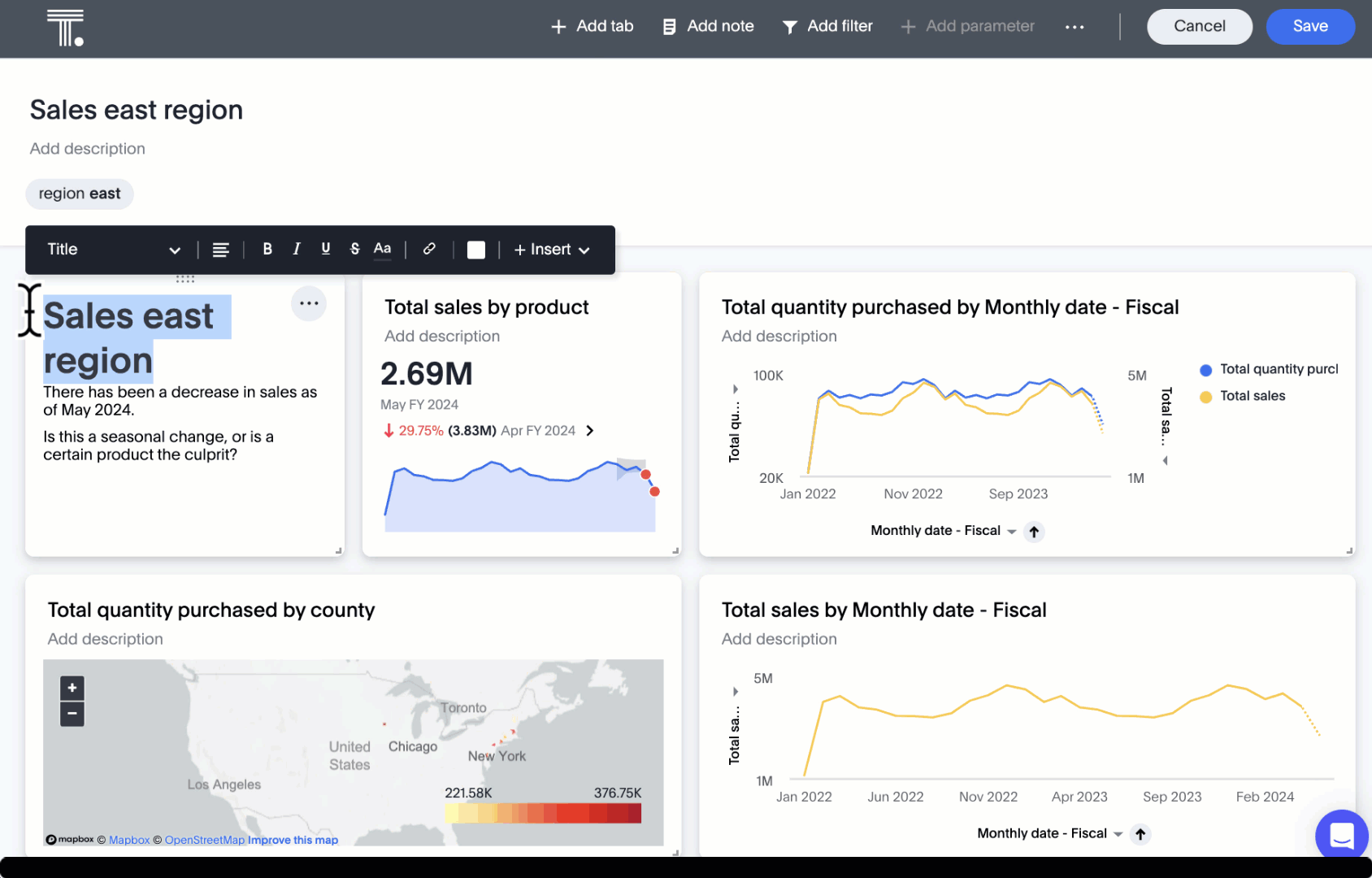Open the overflow menu in the top bar
This screenshot has width=1372, height=878.
tap(1075, 26)
